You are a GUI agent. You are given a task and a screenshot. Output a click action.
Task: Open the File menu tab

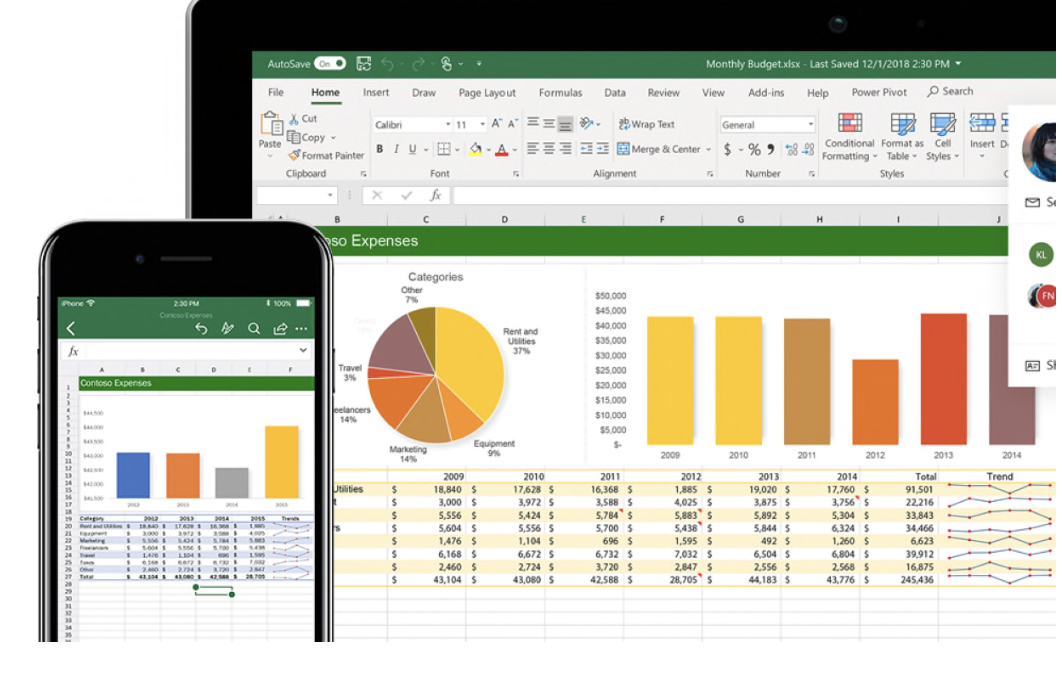(x=276, y=92)
